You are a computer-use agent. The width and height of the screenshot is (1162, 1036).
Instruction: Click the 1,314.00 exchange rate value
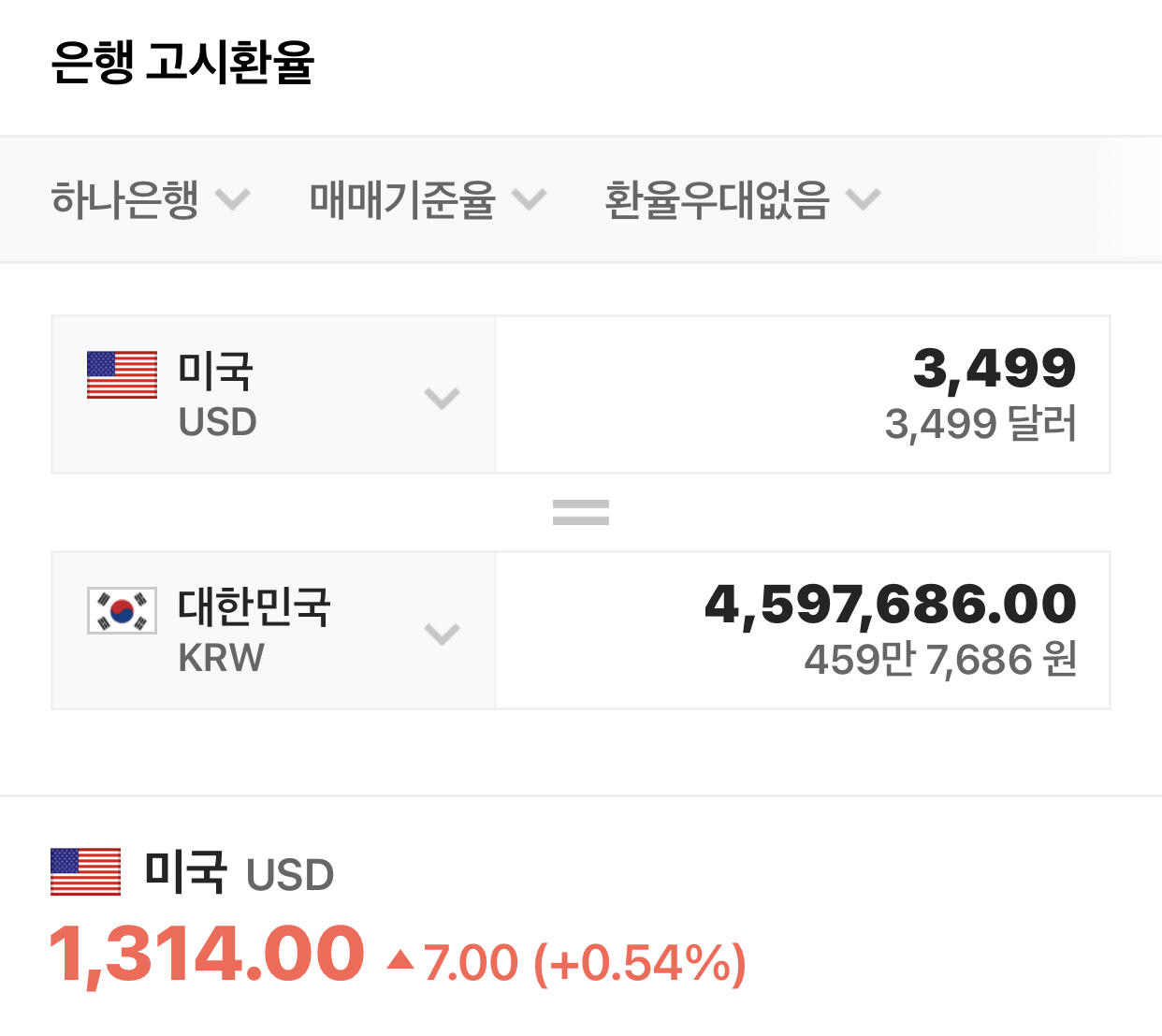206,955
